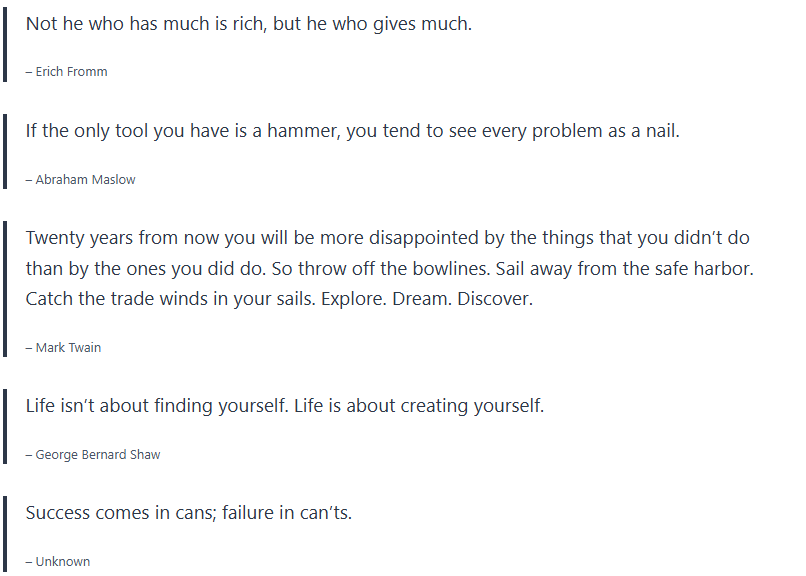Click the Unknown author attribution
The image size is (806, 576).
[62, 562]
